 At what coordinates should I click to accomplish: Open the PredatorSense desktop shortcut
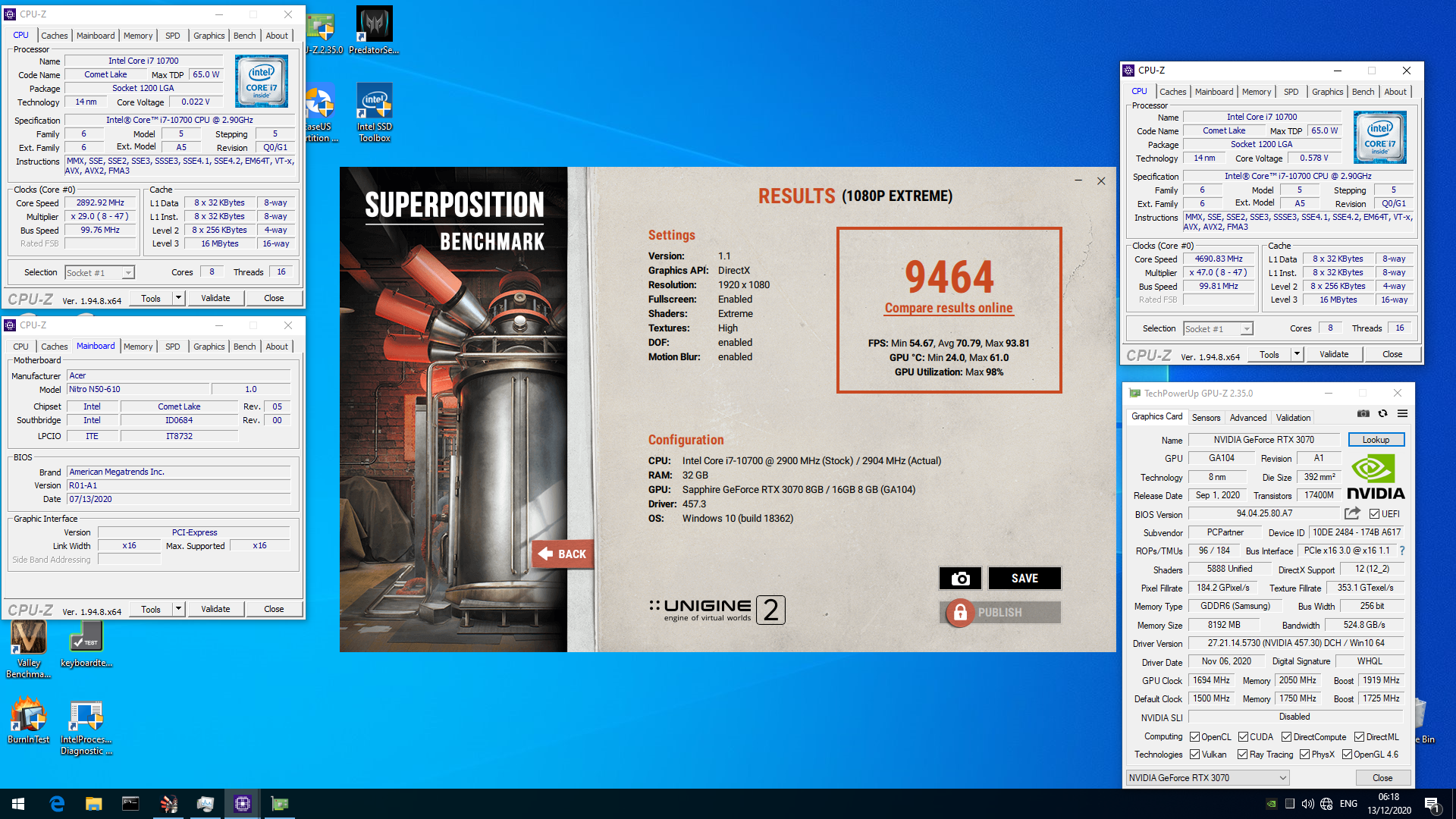point(374,30)
